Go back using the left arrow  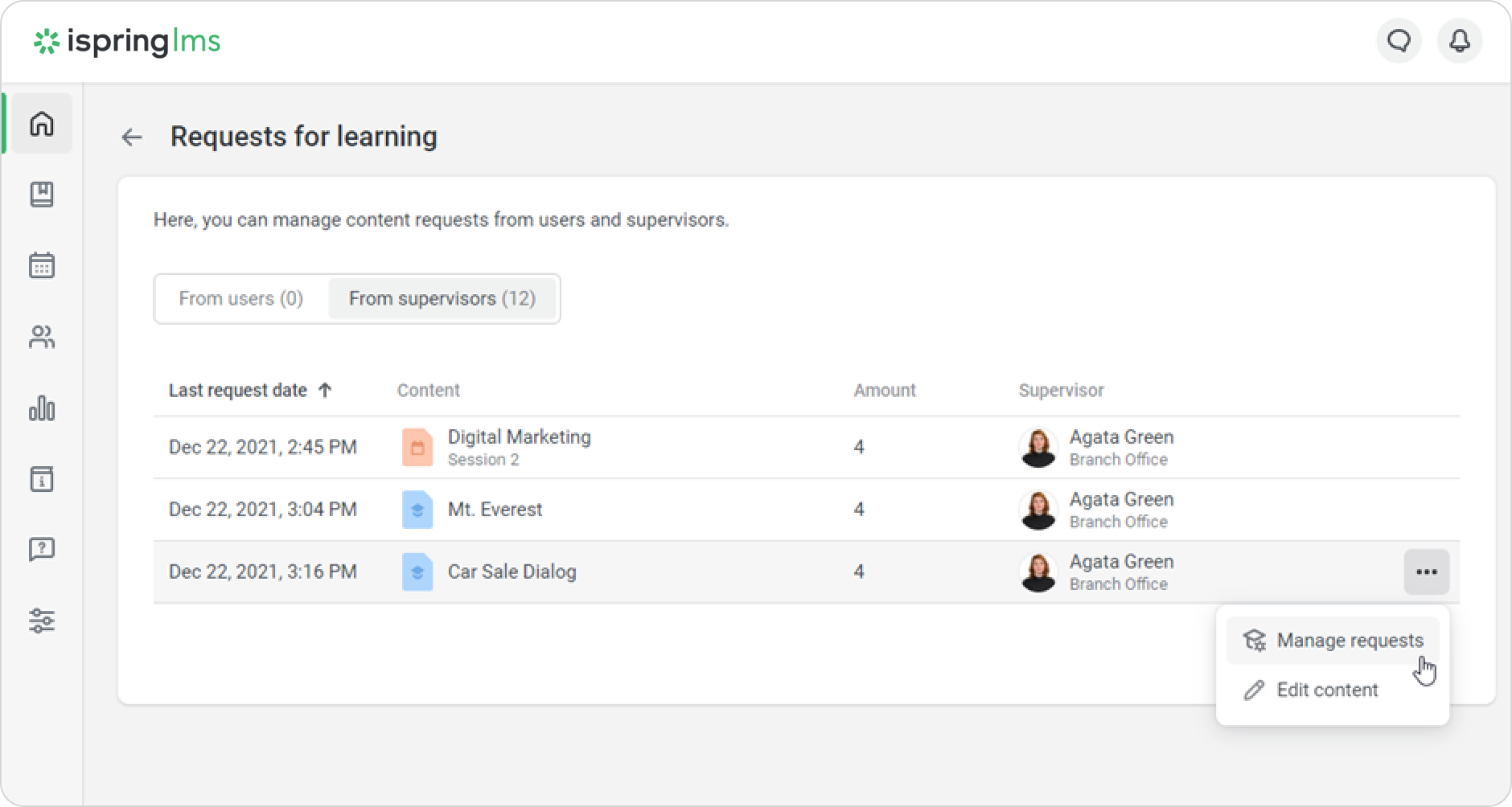coord(132,137)
